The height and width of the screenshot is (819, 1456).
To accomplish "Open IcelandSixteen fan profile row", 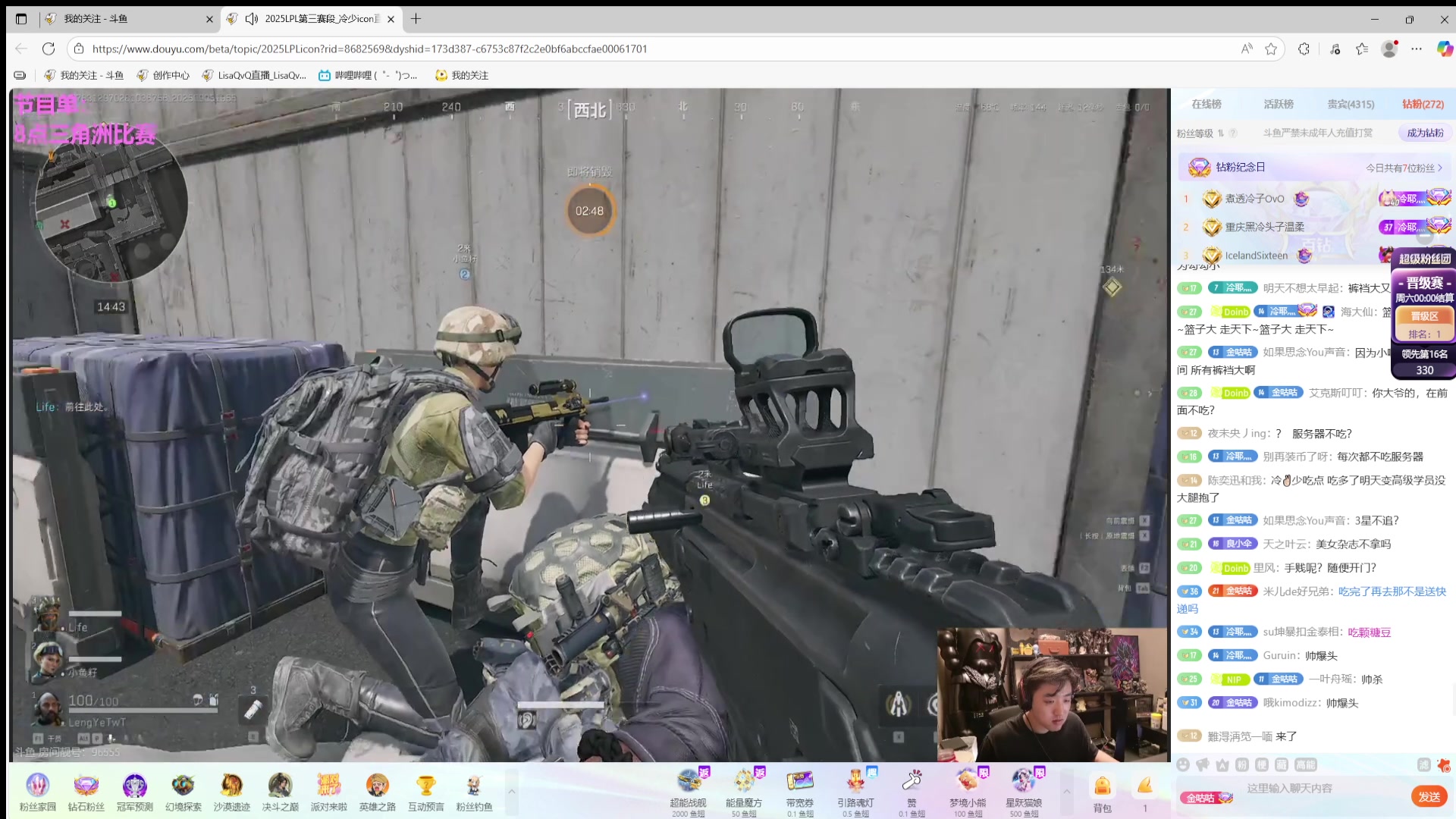I will pyautogui.click(x=1316, y=256).
